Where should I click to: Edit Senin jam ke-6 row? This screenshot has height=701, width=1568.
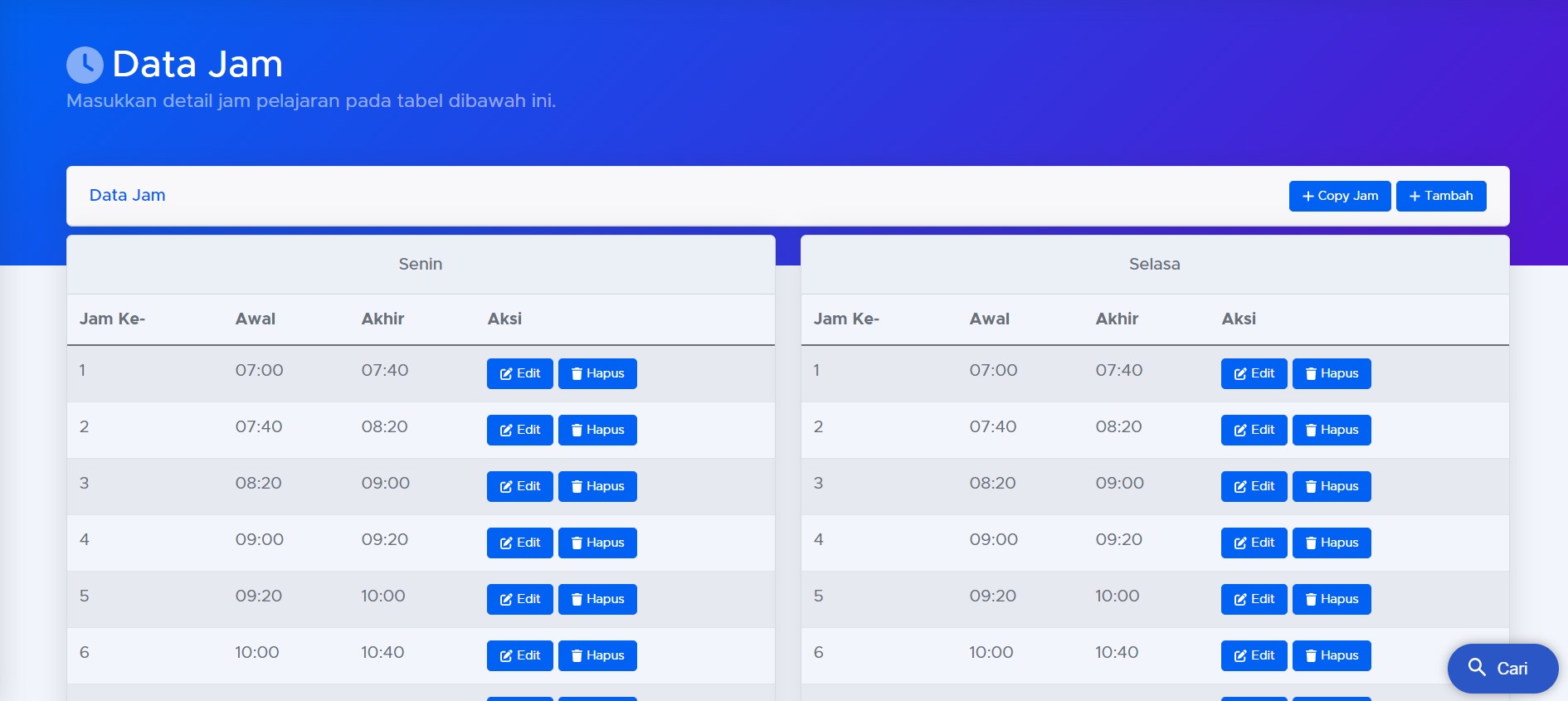click(520, 655)
